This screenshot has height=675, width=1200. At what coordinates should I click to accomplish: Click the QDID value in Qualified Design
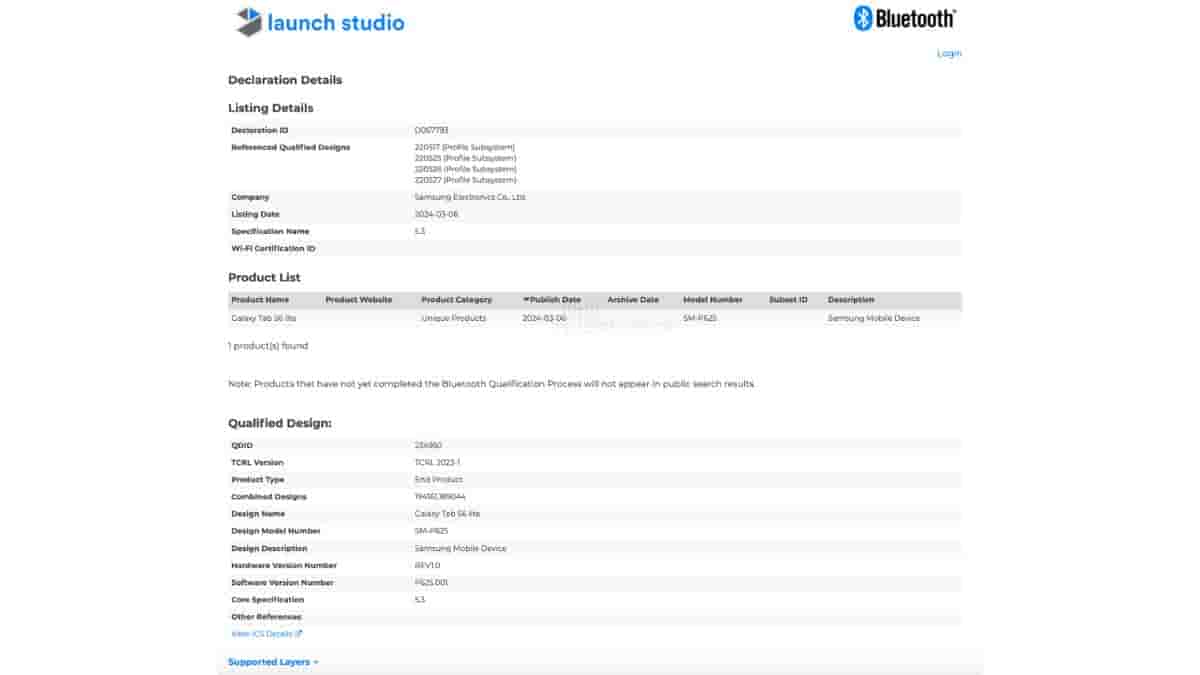coord(428,445)
